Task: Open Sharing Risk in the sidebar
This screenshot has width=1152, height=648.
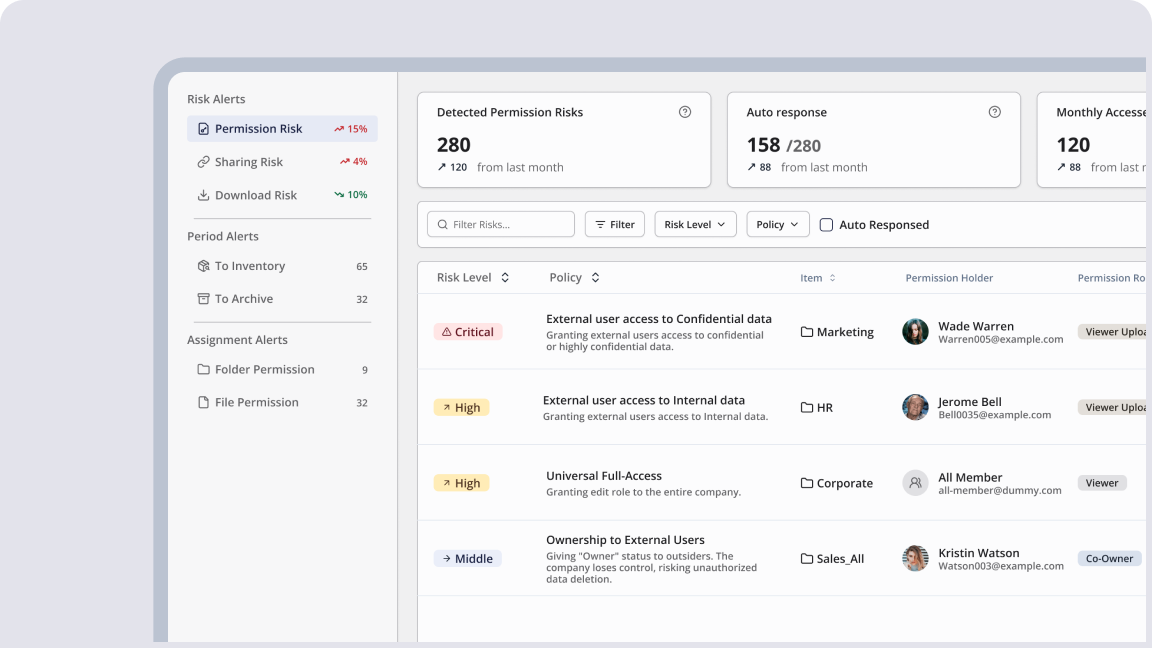Action: pyautogui.click(x=282, y=162)
